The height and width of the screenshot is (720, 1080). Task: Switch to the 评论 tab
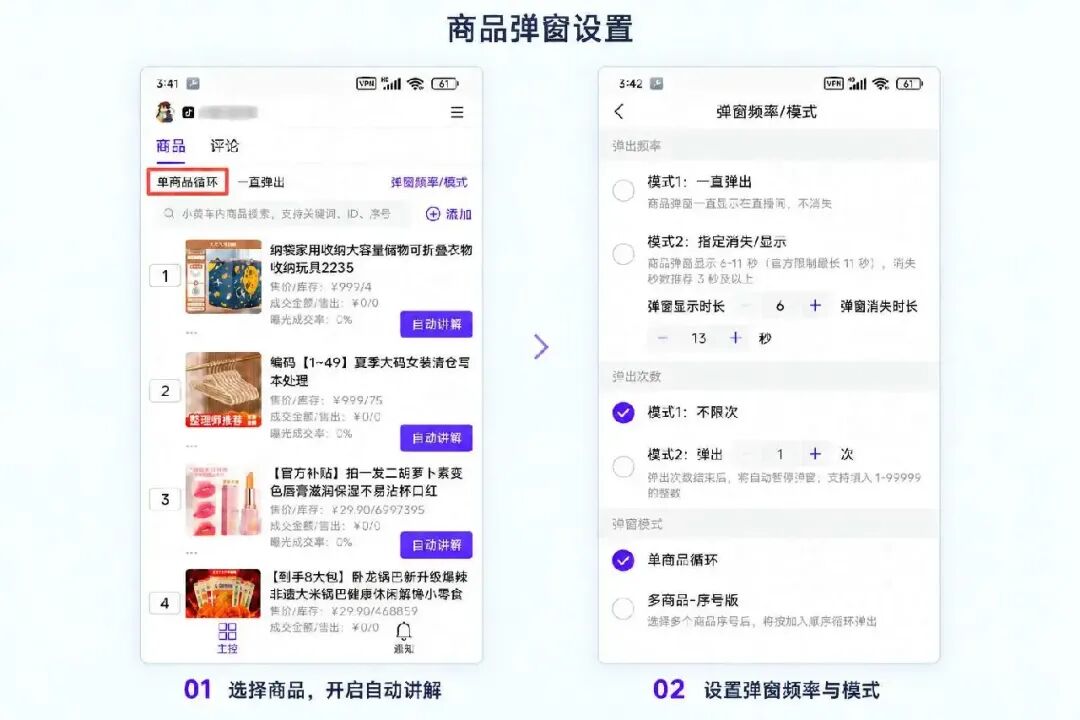225,145
